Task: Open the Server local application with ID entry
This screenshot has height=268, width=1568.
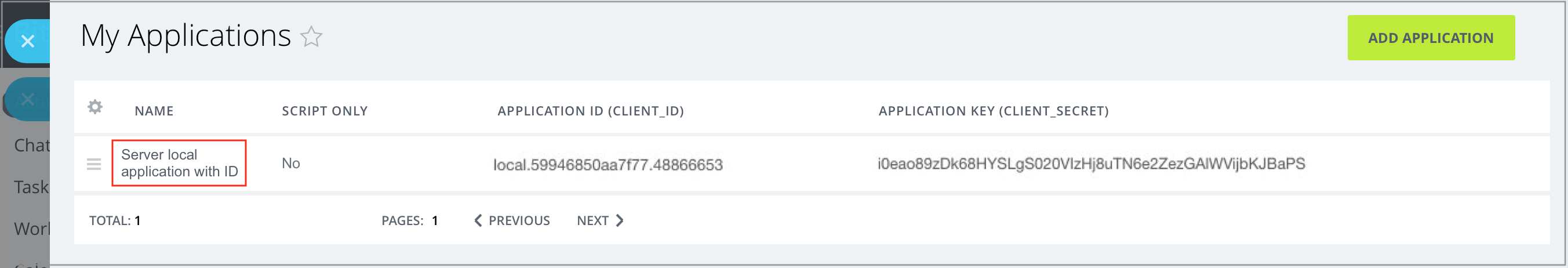Action: coord(179,163)
